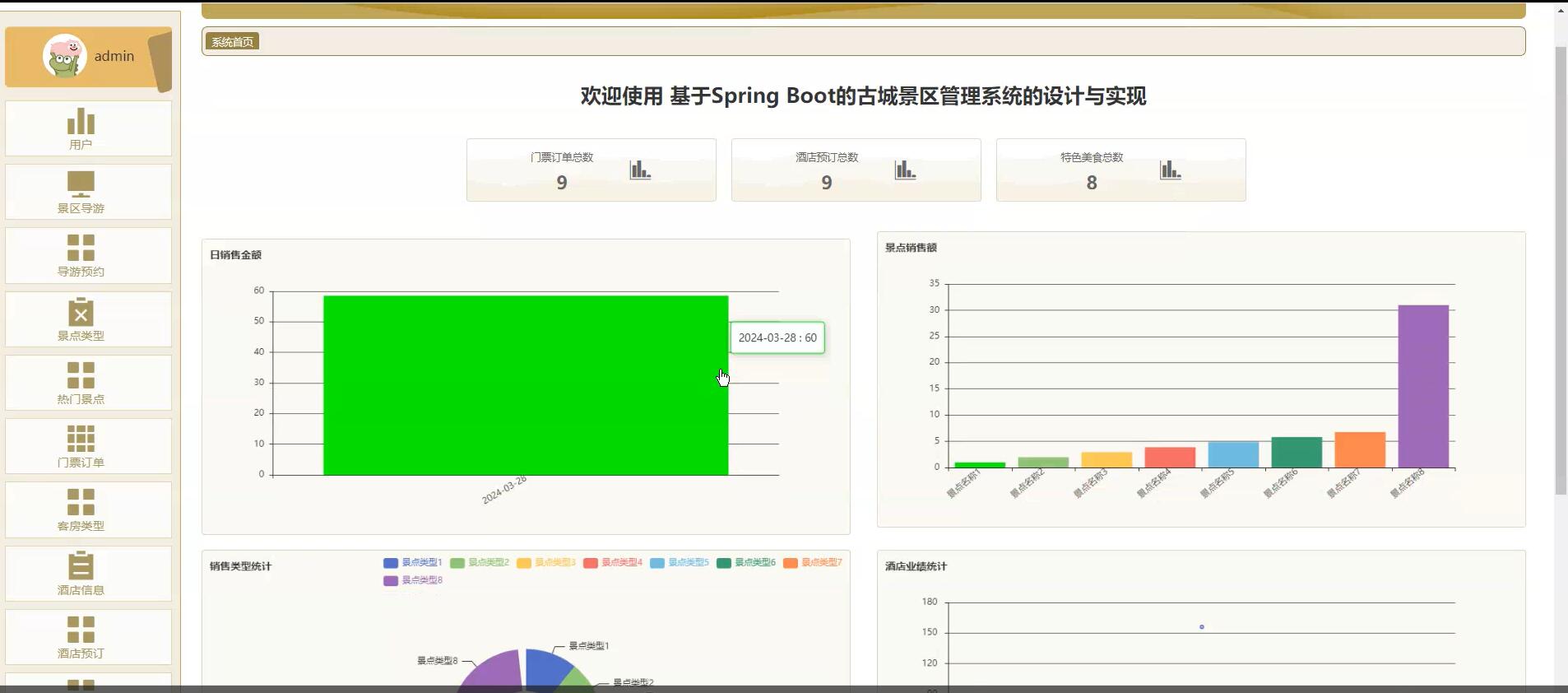1568x693 pixels.
Task: Open the 导游预约 sidebar menu icon
Action: [x=81, y=248]
